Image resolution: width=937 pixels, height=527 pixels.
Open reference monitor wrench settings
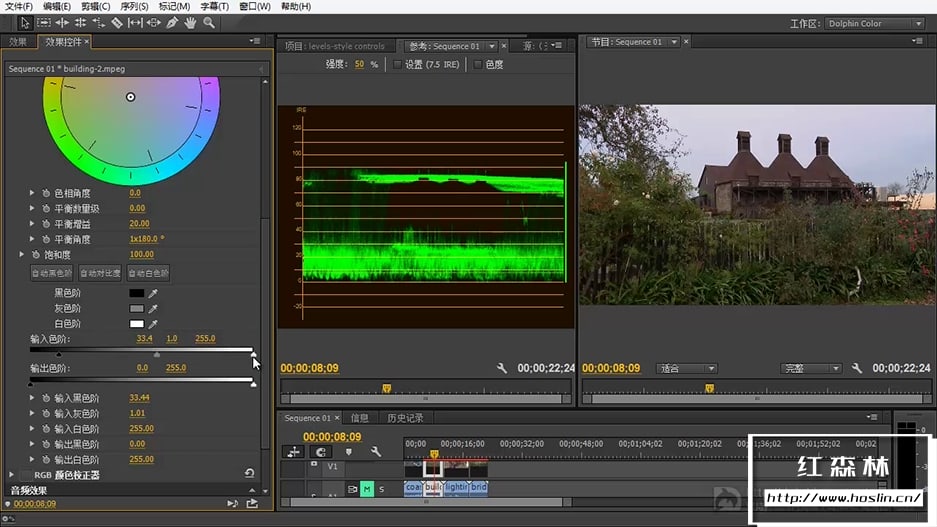click(502, 368)
